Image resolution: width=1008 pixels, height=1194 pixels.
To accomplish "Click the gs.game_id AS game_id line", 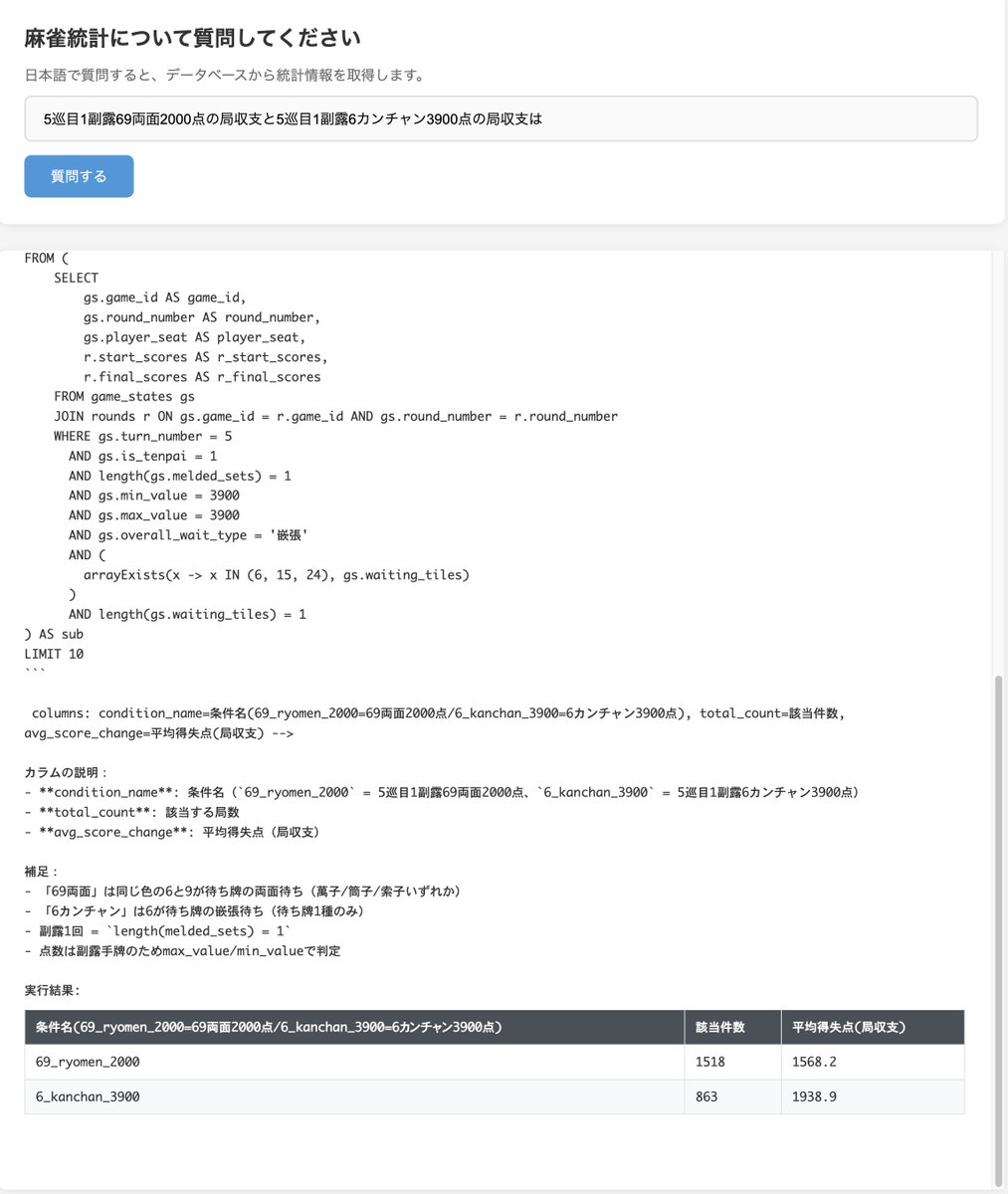I will (165, 298).
